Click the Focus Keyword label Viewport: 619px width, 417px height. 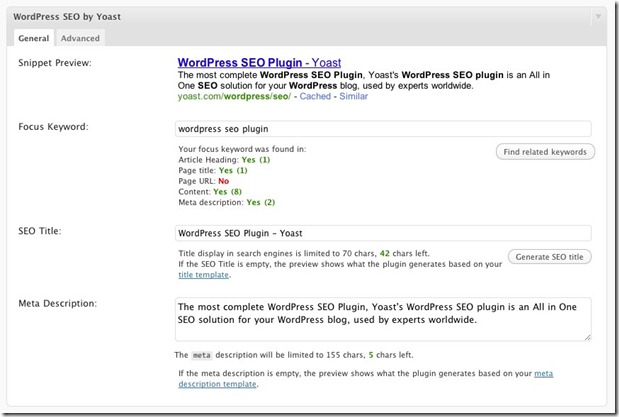pos(53,127)
